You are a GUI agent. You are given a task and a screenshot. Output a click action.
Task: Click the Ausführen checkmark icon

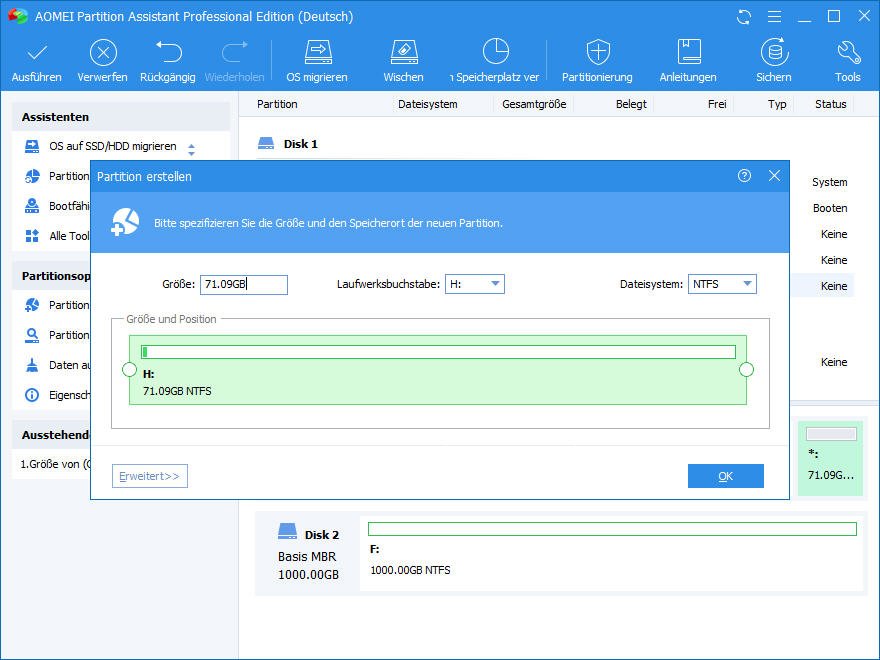pyautogui.click(x=37, y=53)
